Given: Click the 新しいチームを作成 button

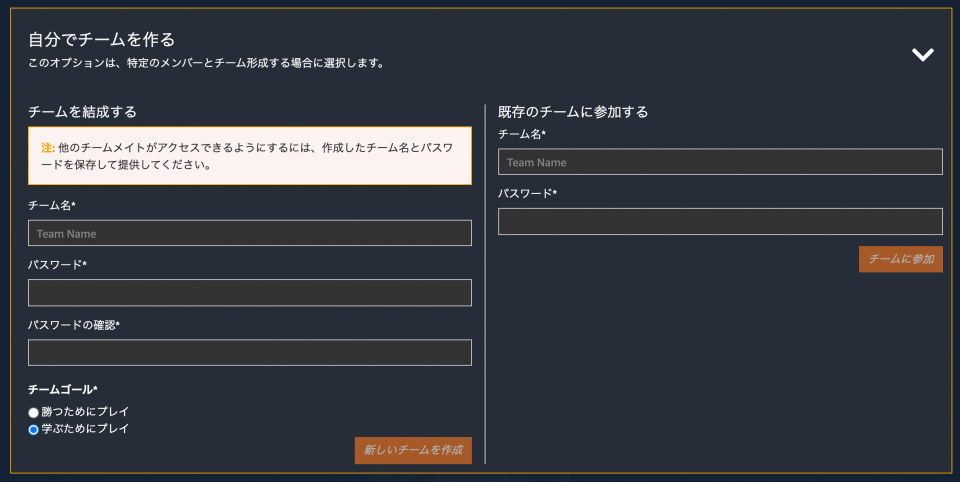Looking at the screenshot, I should (413, 450).
